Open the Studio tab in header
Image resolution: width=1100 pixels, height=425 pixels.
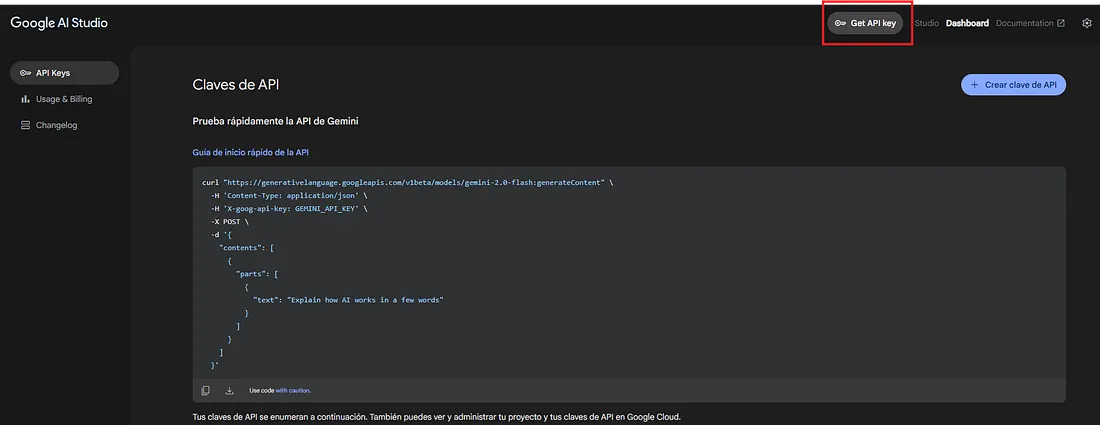pyautogui.click(x=927, y=23)
